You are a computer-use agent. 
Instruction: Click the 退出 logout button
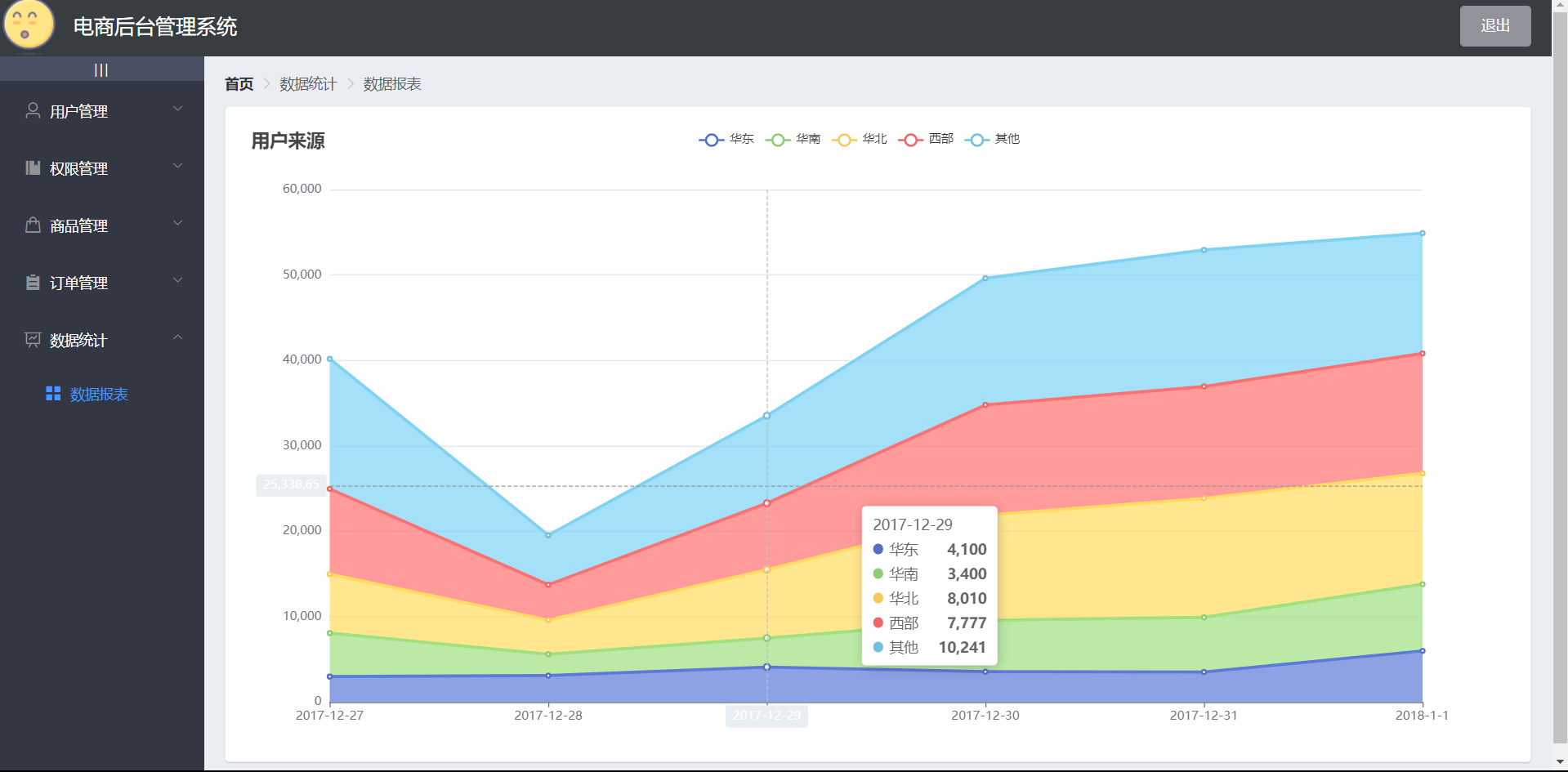tap(1495, 26)
